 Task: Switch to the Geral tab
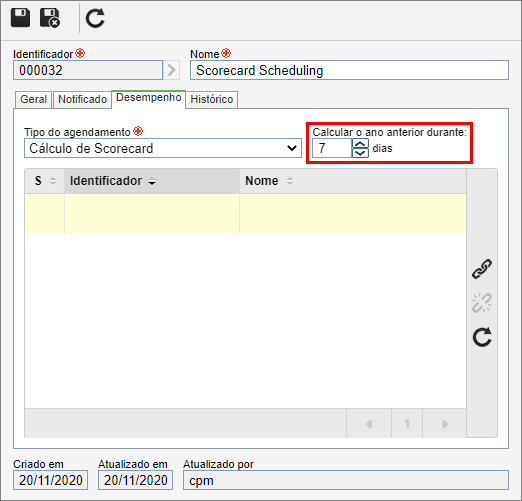(x=33, y=99)
